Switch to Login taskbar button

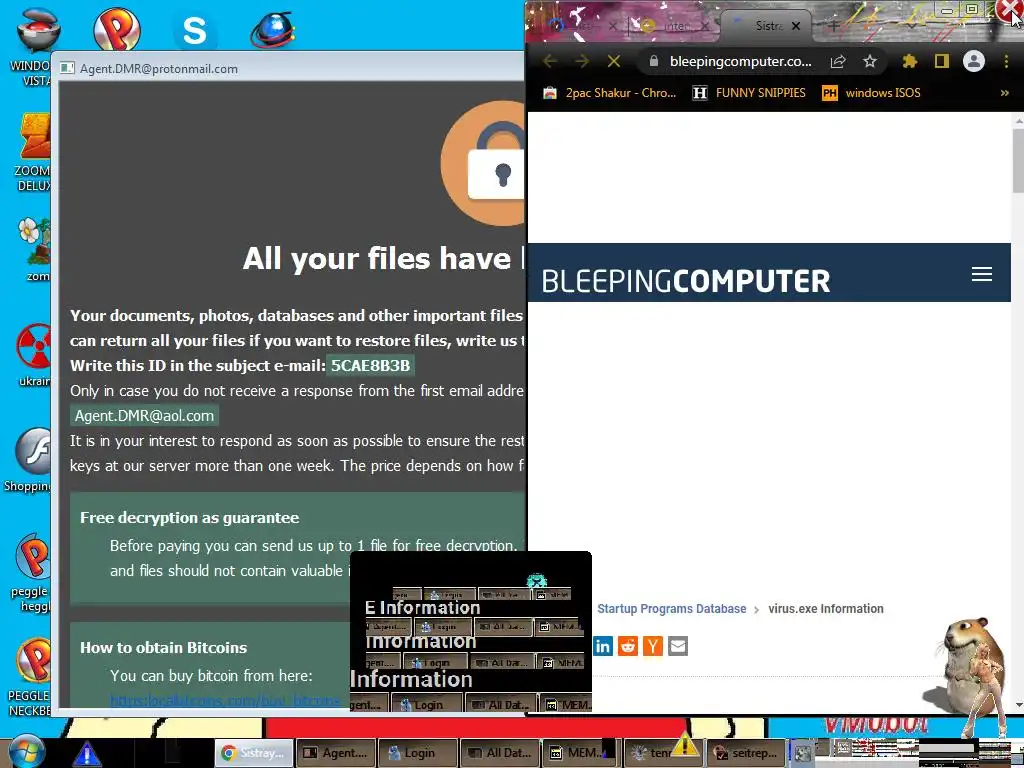coord(418,753)
